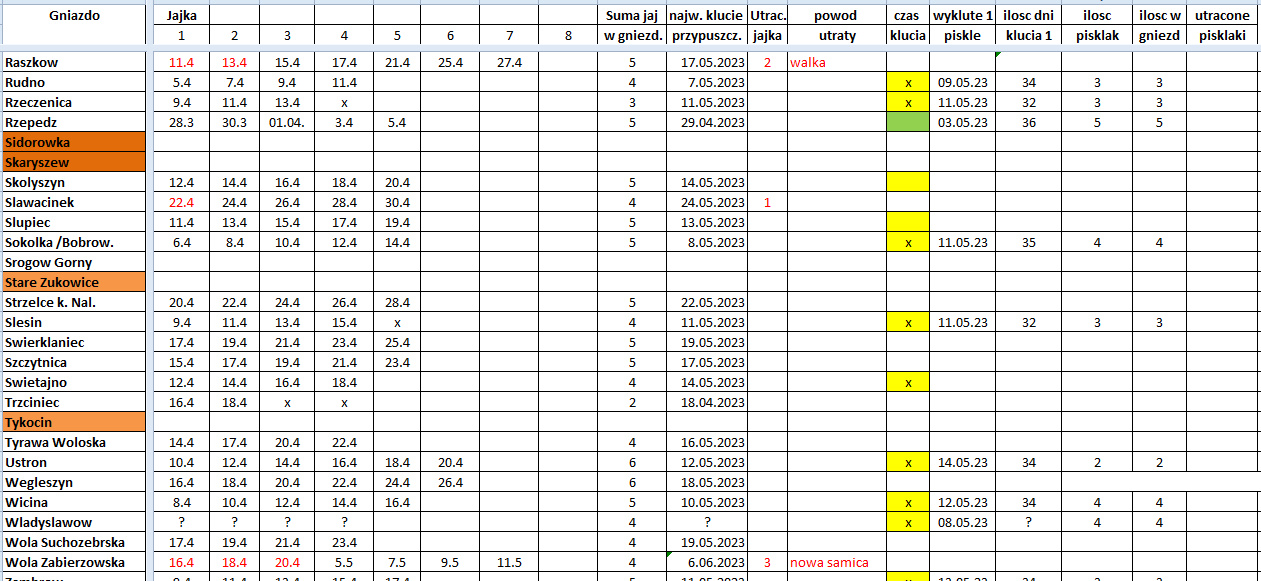Screen dimensions: 1261x581
Task: Click the green cell in Rzepedz row
Action: 908,122
